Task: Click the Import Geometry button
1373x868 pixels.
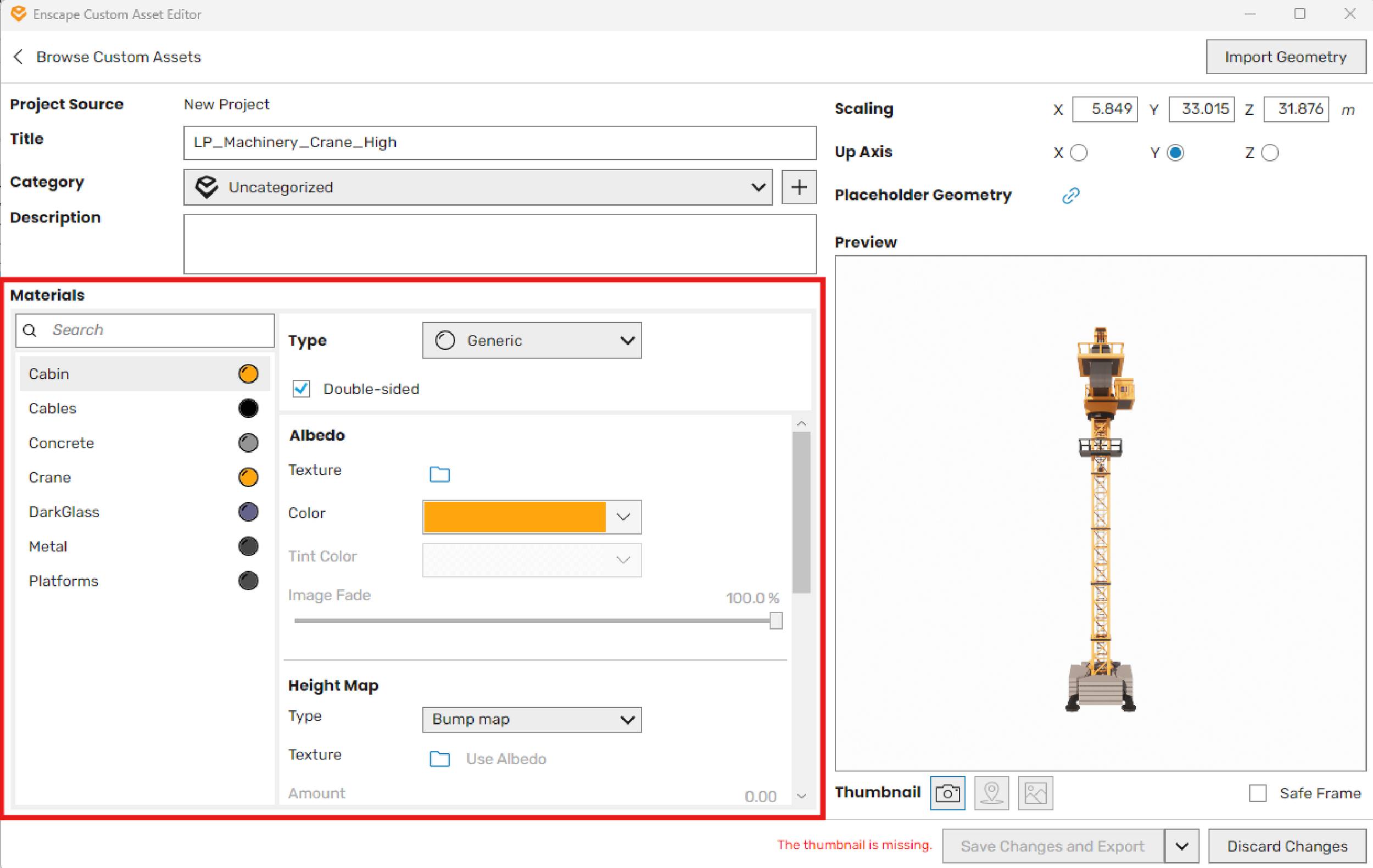Action: tap(1285, 57)
